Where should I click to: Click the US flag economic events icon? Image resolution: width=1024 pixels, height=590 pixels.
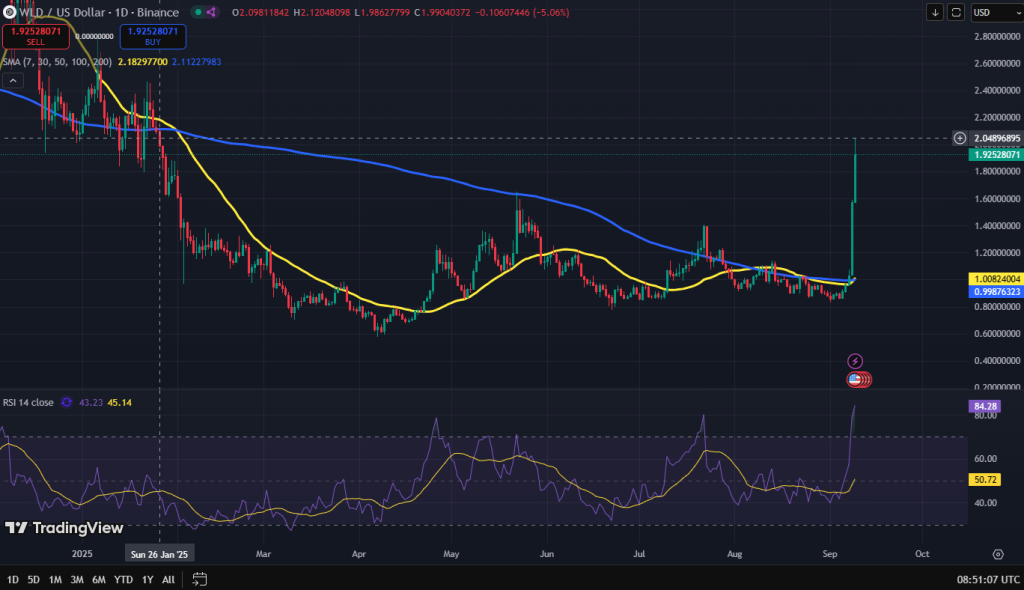858,380
